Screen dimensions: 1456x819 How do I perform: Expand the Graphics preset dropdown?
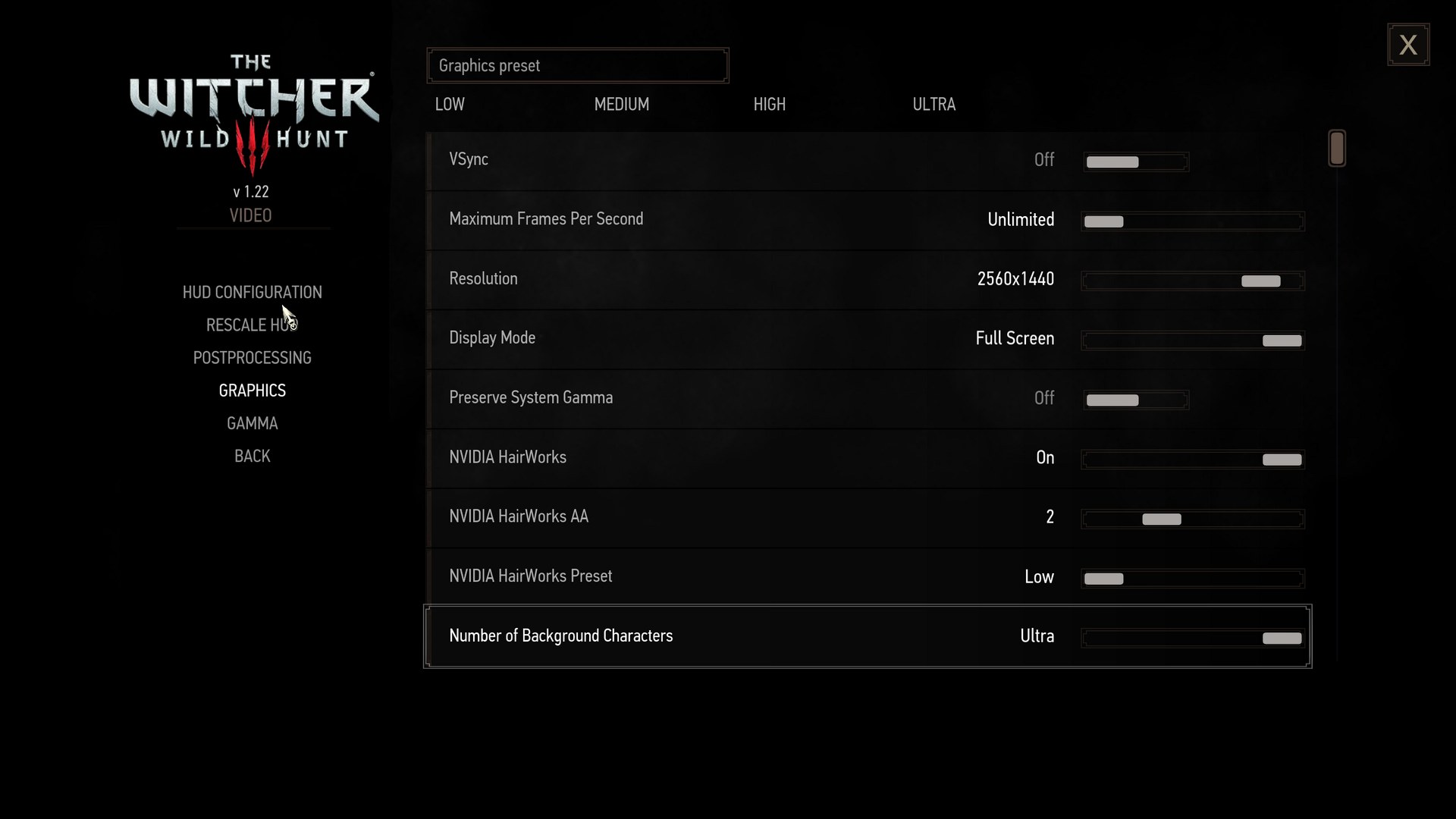tap(577, 65)
